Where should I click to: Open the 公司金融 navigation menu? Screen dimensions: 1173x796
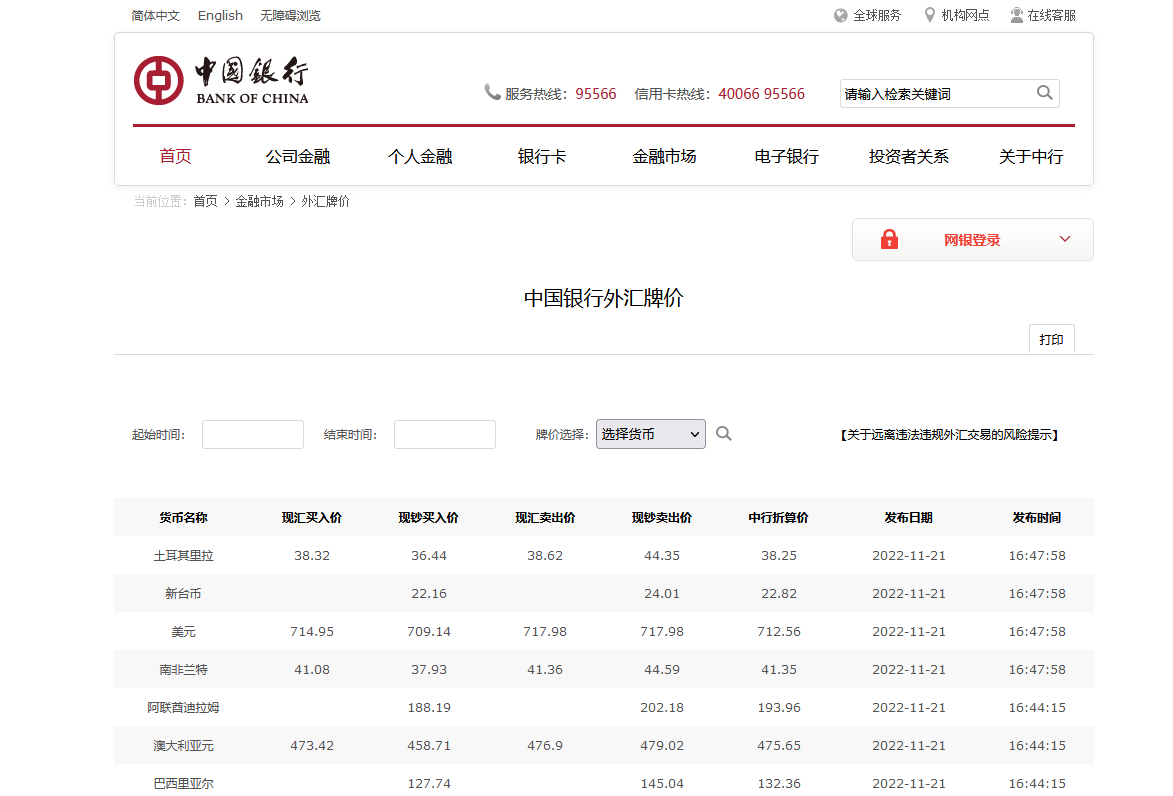(298, 156)
